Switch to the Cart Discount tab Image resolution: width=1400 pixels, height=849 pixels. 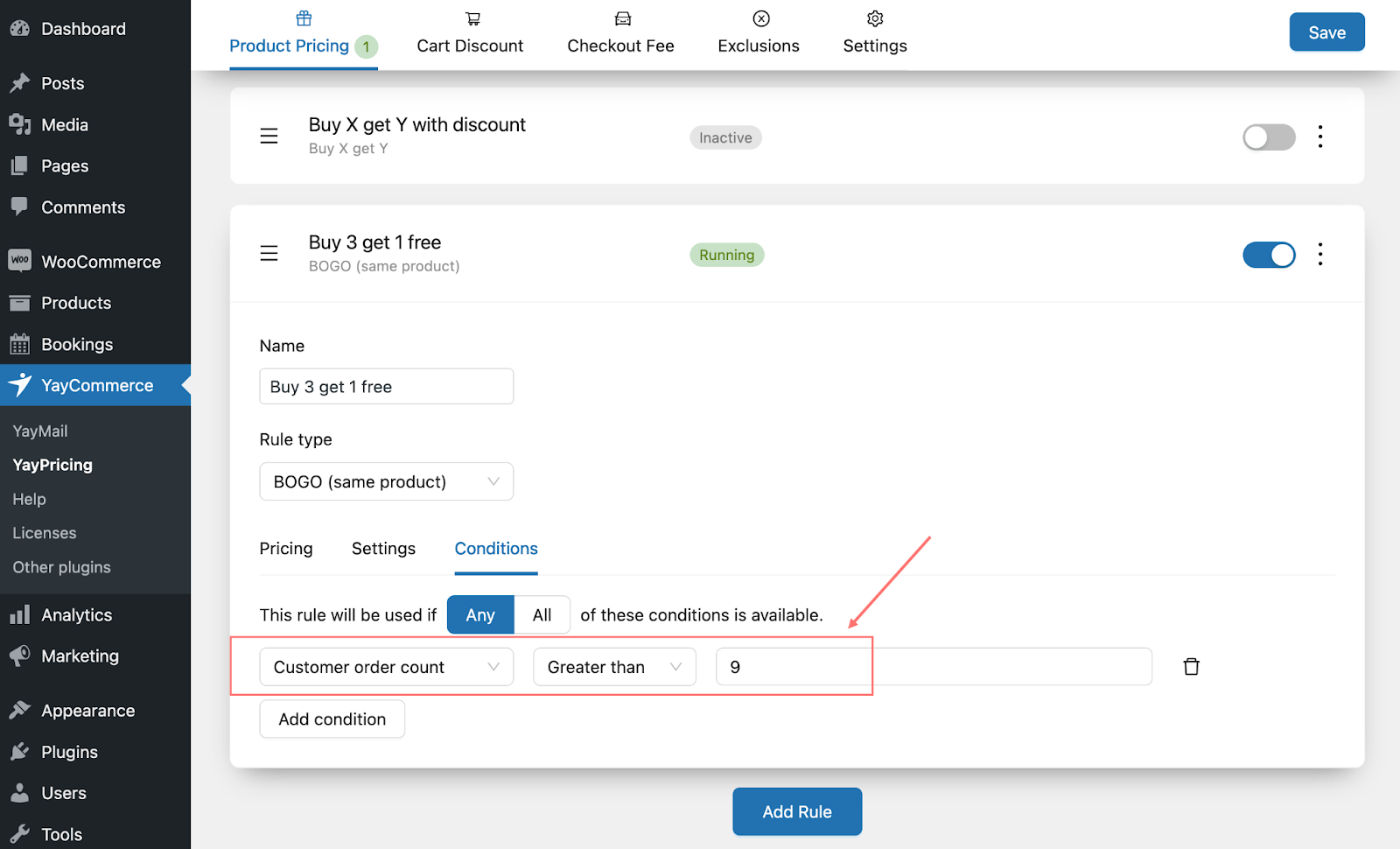click(470, 35)
